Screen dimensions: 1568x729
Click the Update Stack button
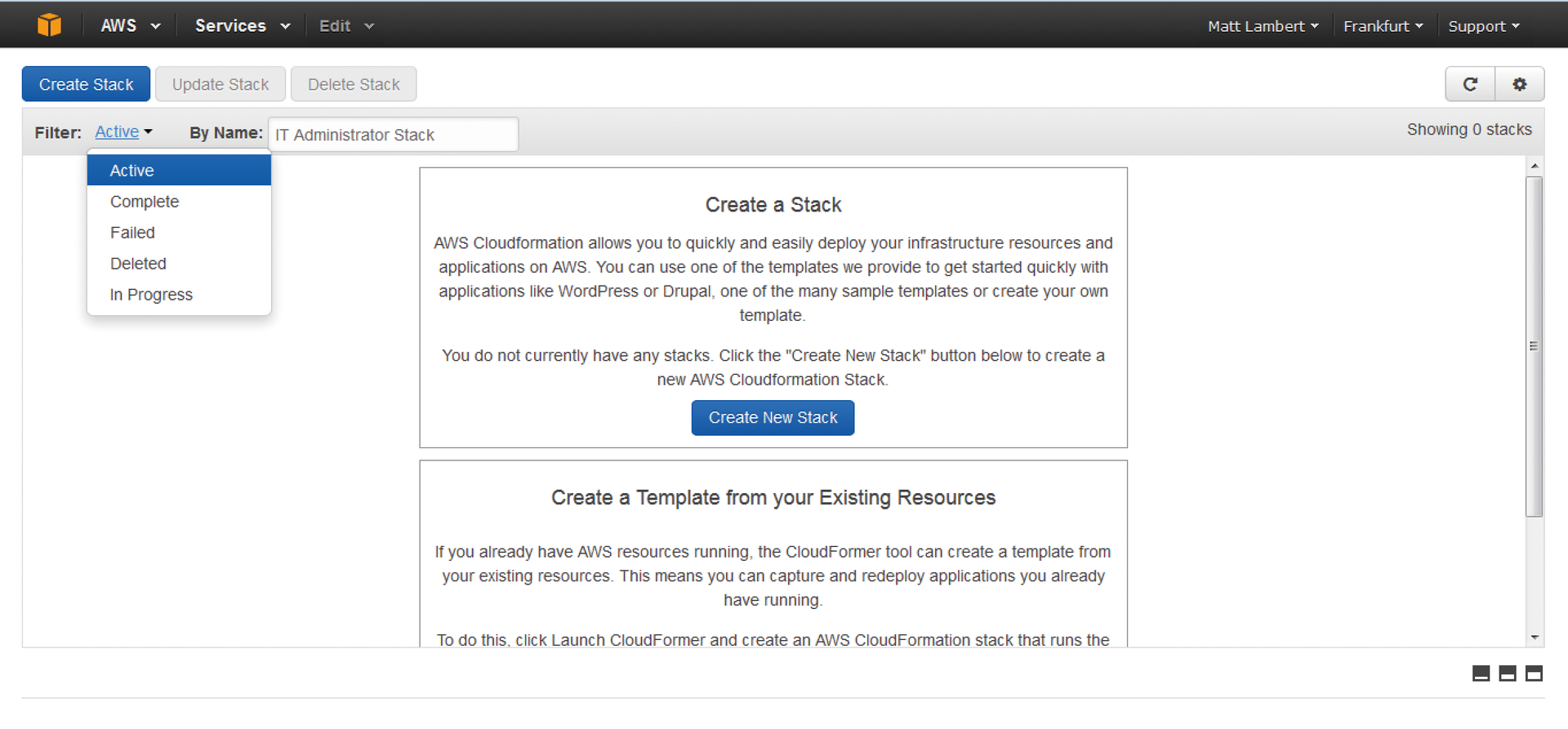tap(220, 84)
